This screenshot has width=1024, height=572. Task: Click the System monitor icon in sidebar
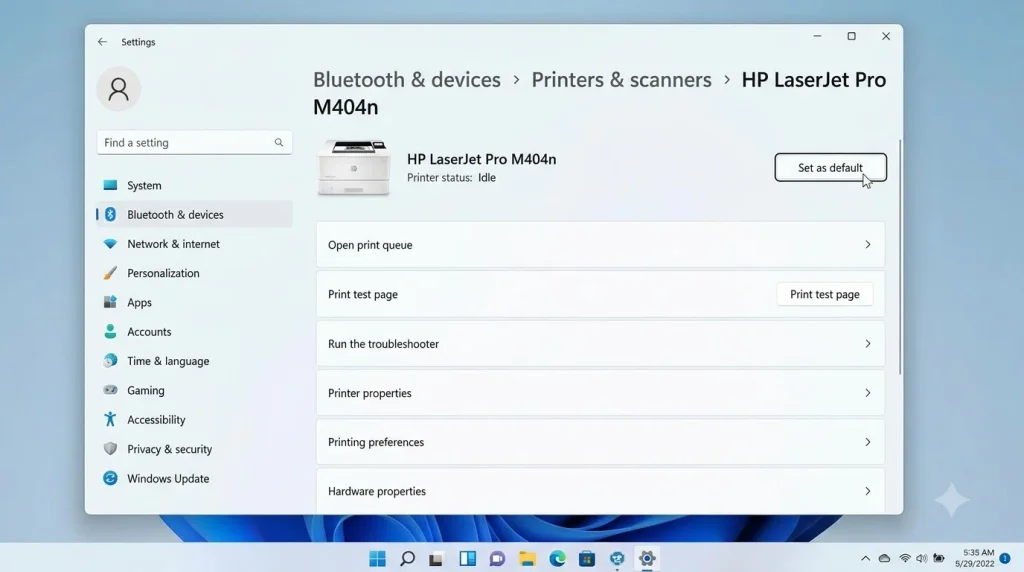point(110,185)
